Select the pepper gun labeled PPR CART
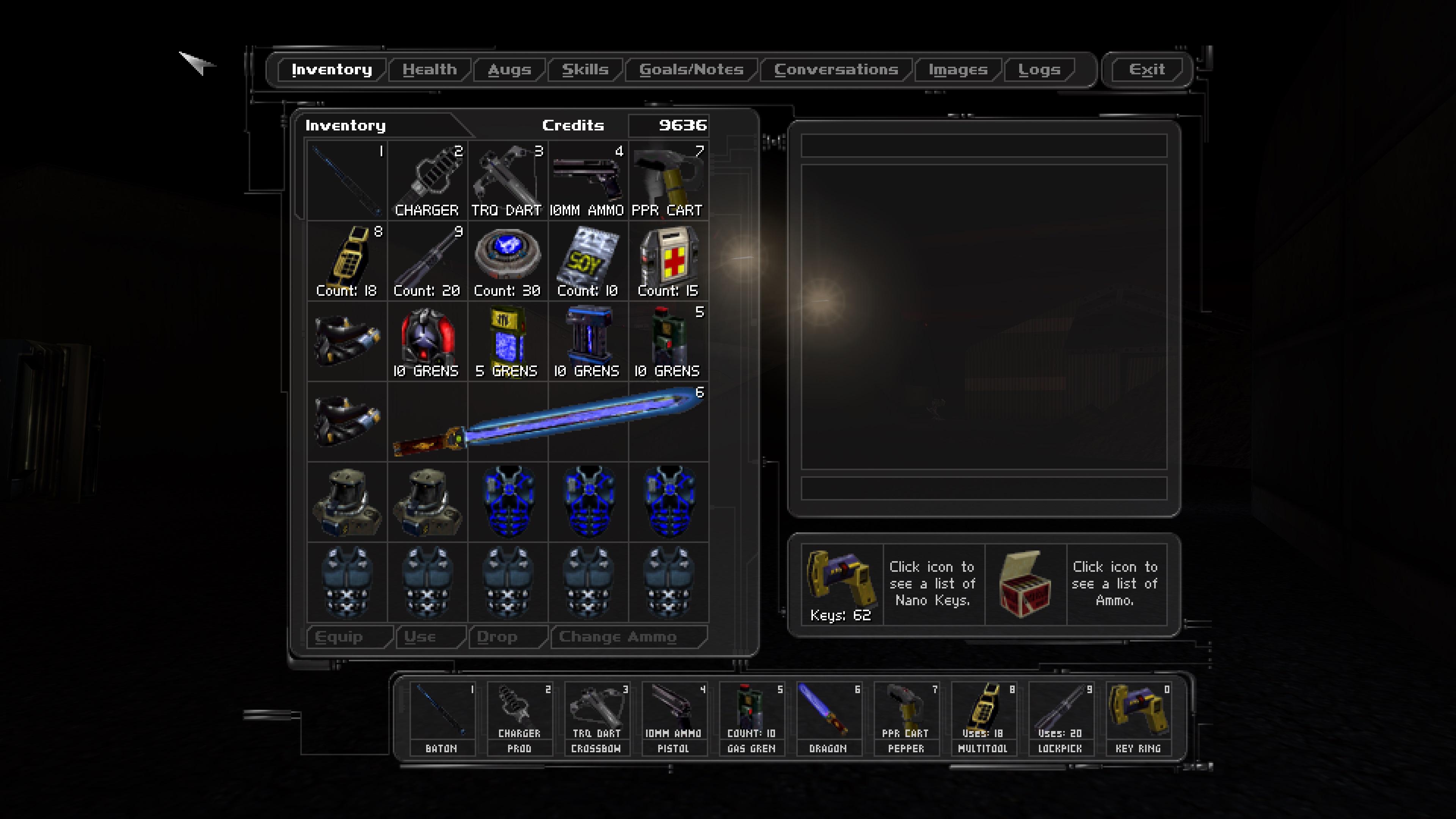Screen dimensions: 1456x819 point(668,180)
